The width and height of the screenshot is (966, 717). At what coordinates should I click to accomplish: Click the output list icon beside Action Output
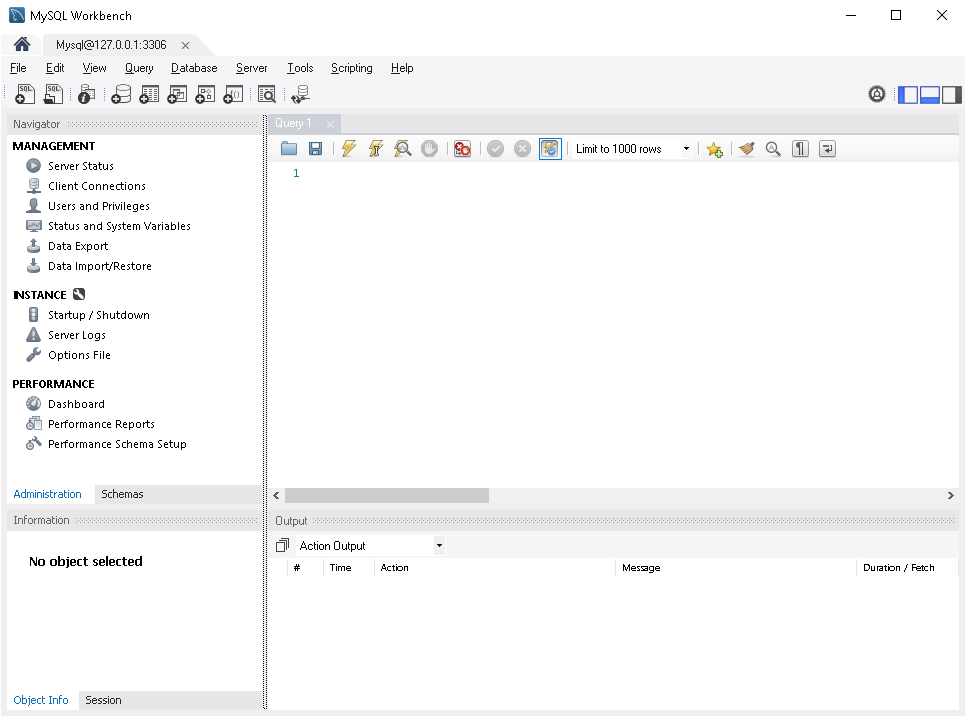pos(282,545)
